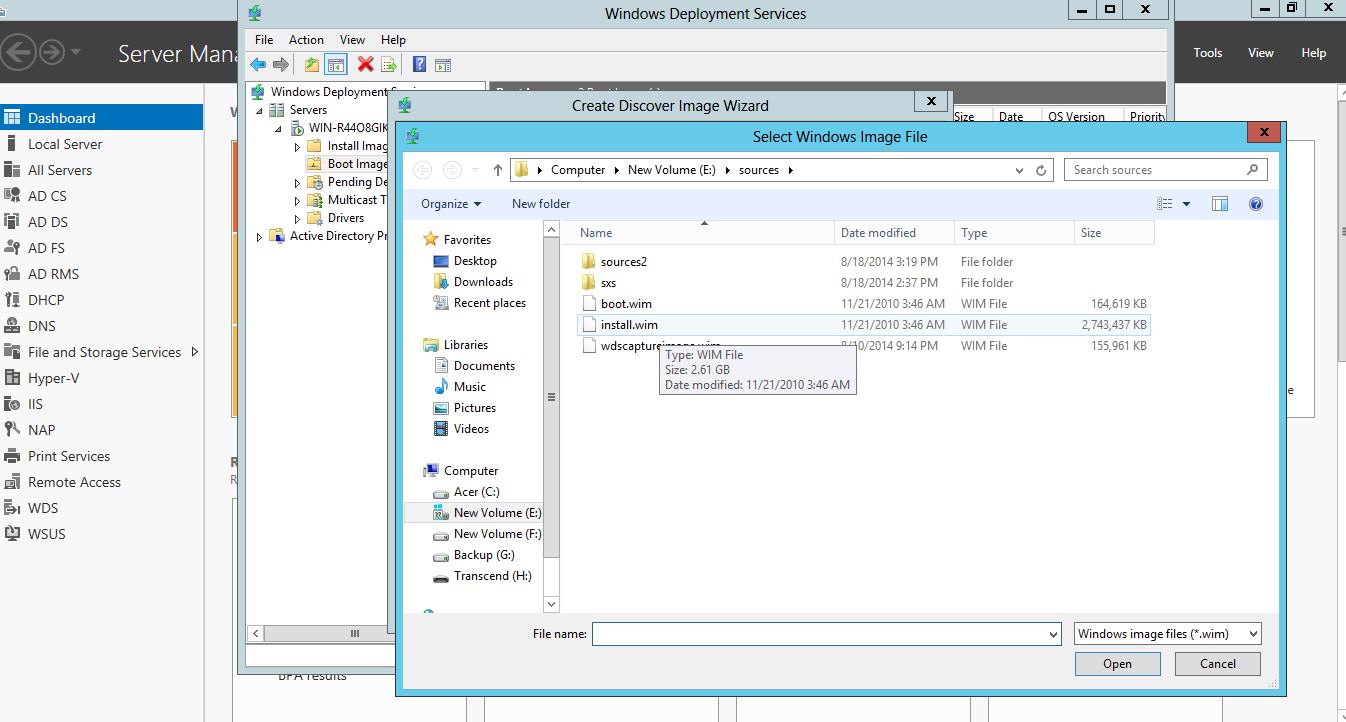Click the Show preview pane icon

pos(1220,204)
